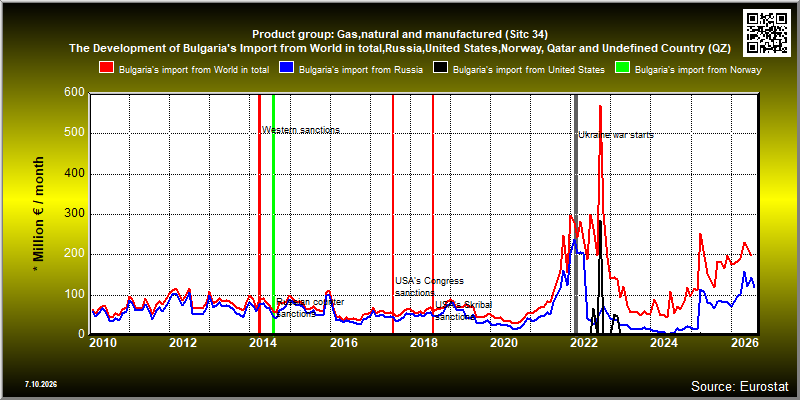The image size is (800, 400).
Task: Select legend label "Bulgaria's import from United States"
Action: click(x=529, y=70)
